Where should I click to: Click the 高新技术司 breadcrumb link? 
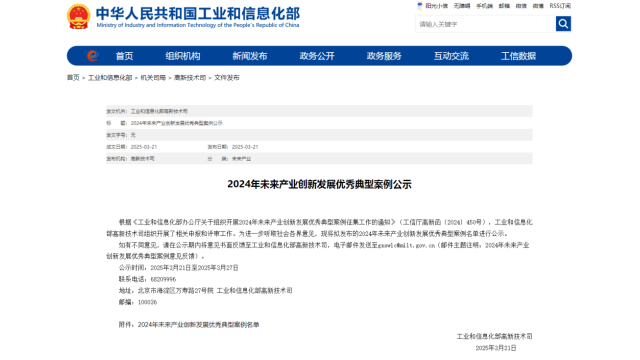point(190,78)
